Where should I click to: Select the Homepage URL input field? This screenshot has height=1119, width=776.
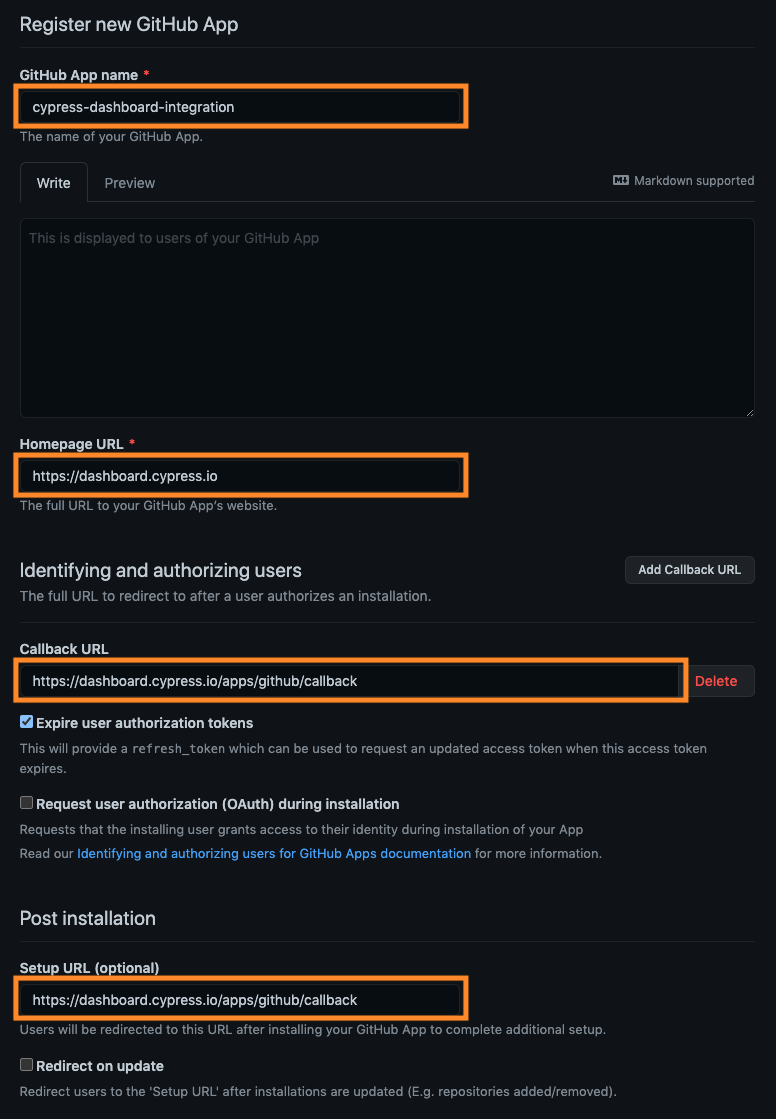click(x=240, y=475)
